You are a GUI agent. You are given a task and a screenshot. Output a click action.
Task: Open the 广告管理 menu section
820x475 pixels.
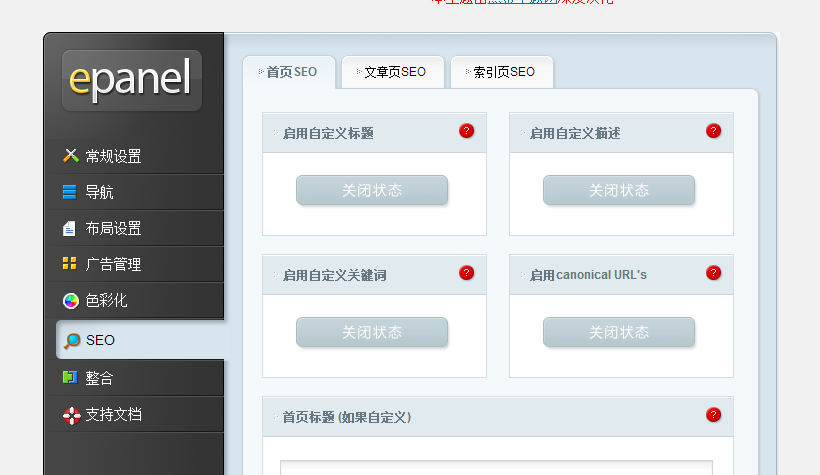pos(136,264)
